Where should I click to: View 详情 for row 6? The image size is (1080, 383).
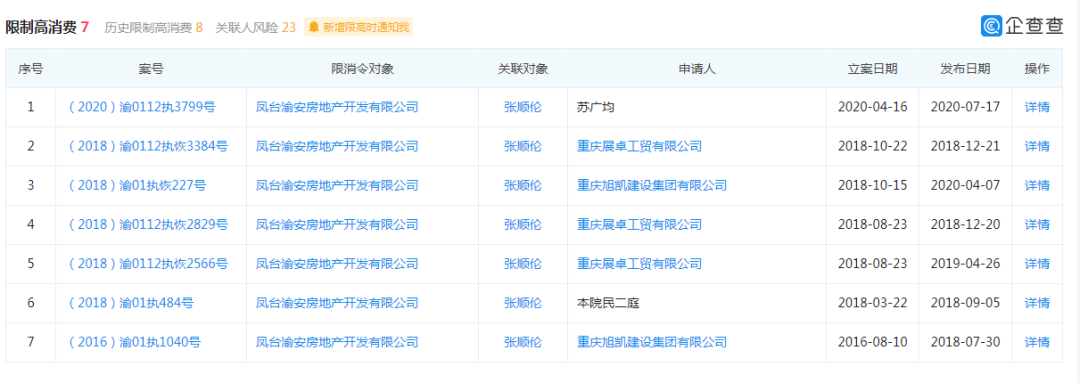[x=1037, y=303]
